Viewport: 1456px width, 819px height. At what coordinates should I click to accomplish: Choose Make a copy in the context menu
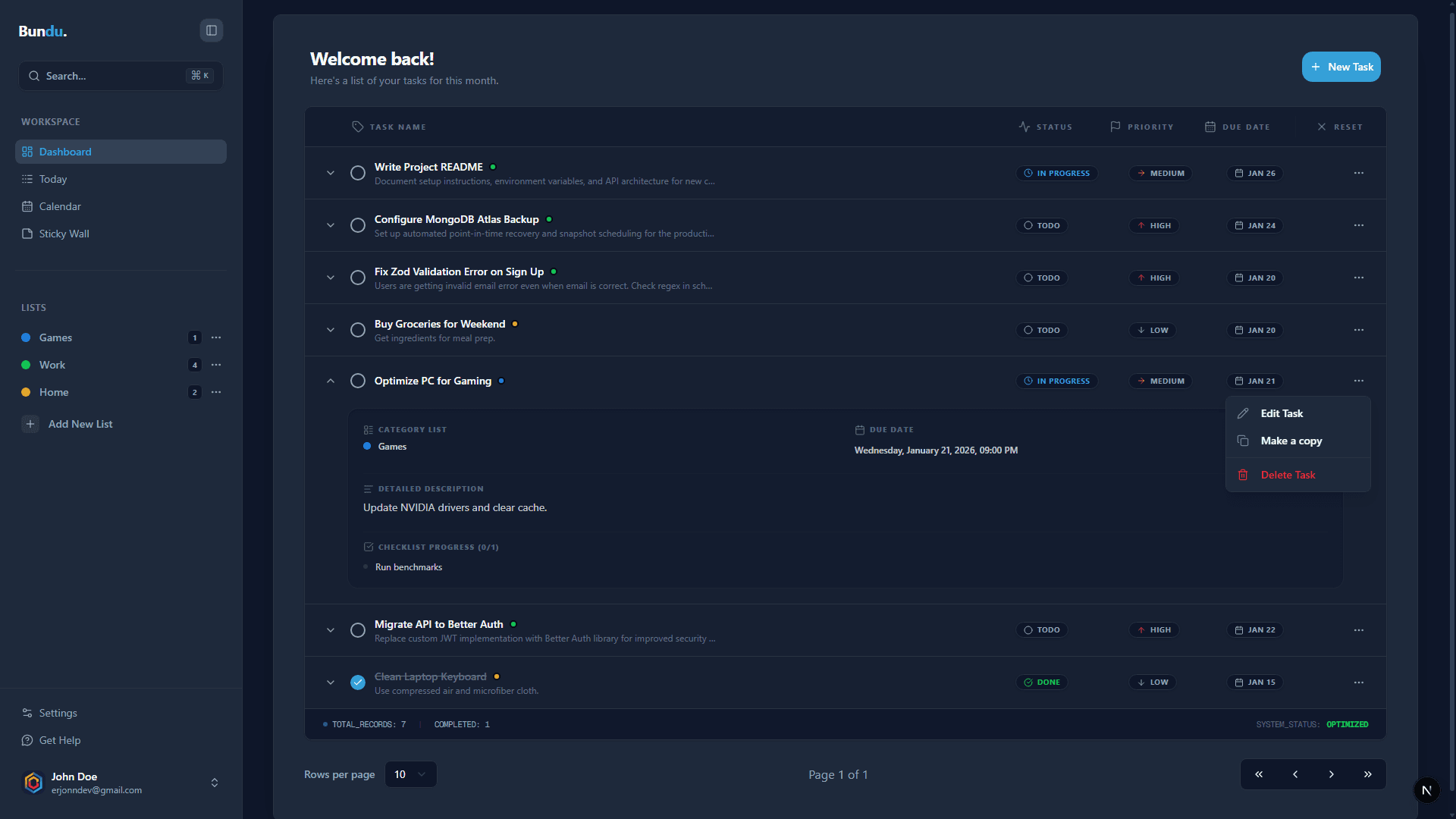(1290, 441)
